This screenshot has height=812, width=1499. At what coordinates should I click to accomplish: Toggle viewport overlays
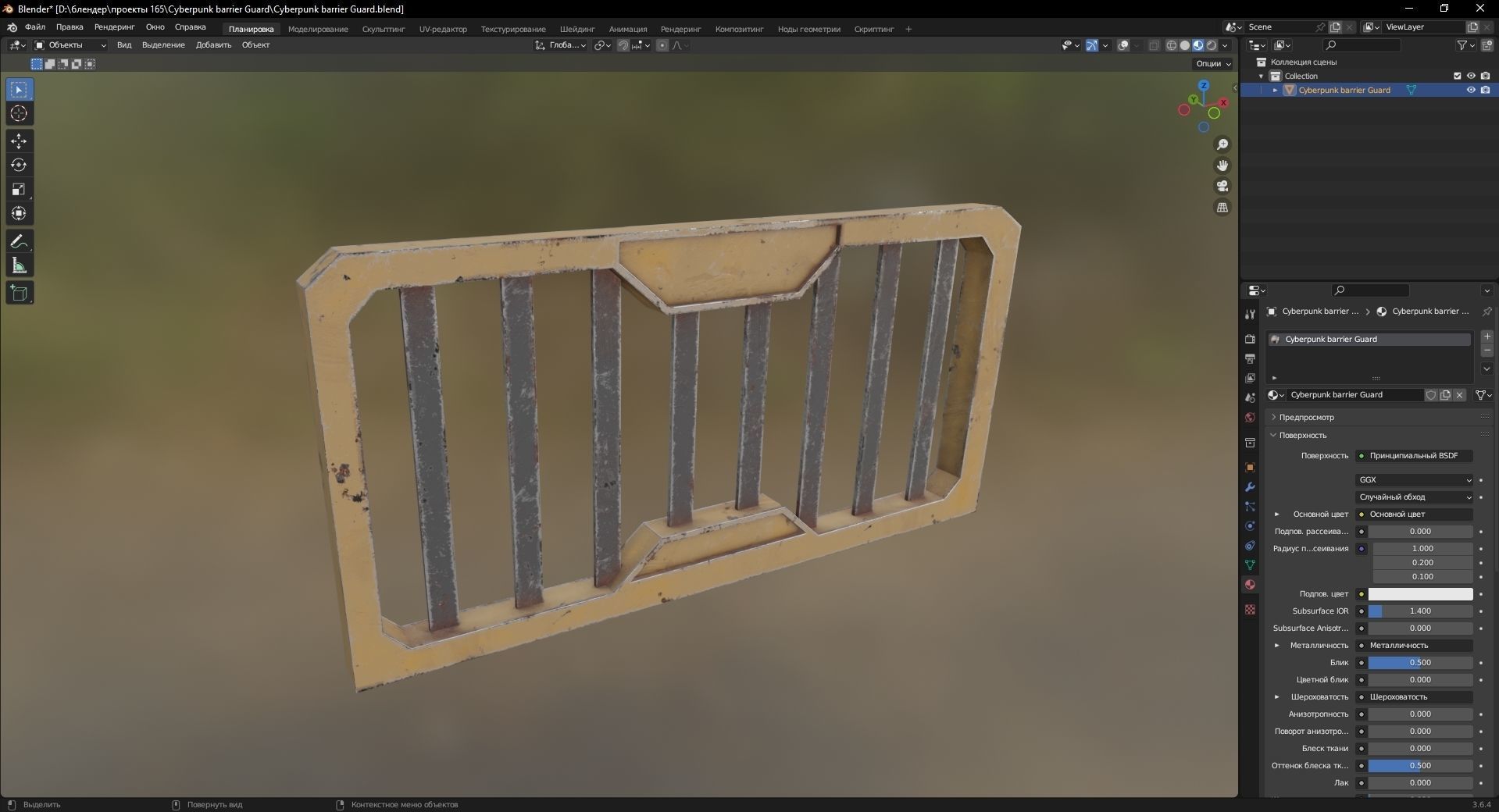point(1123,45)
